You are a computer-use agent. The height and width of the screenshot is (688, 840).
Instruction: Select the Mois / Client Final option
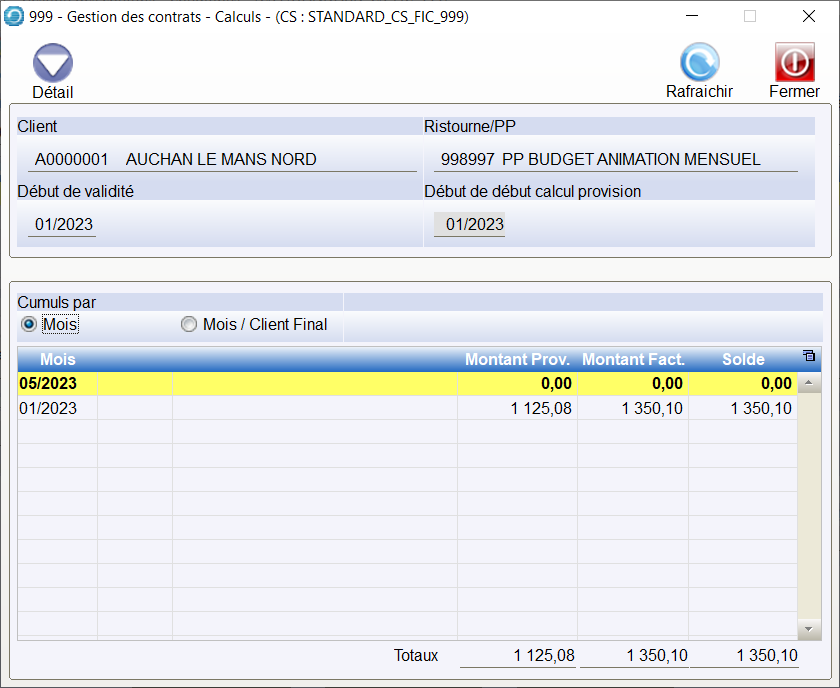[188, 324]
